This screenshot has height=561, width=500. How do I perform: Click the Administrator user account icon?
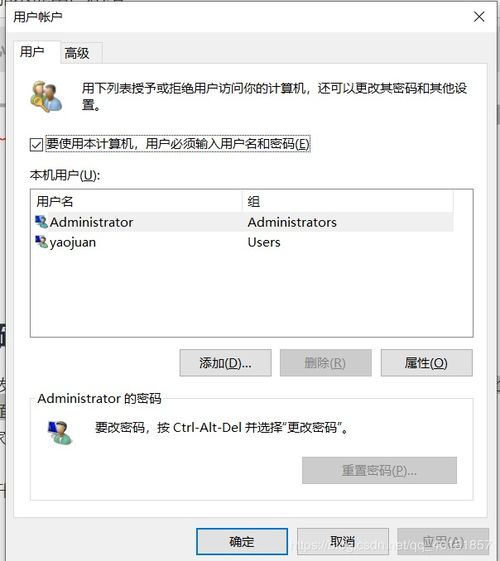click(41, 222)
